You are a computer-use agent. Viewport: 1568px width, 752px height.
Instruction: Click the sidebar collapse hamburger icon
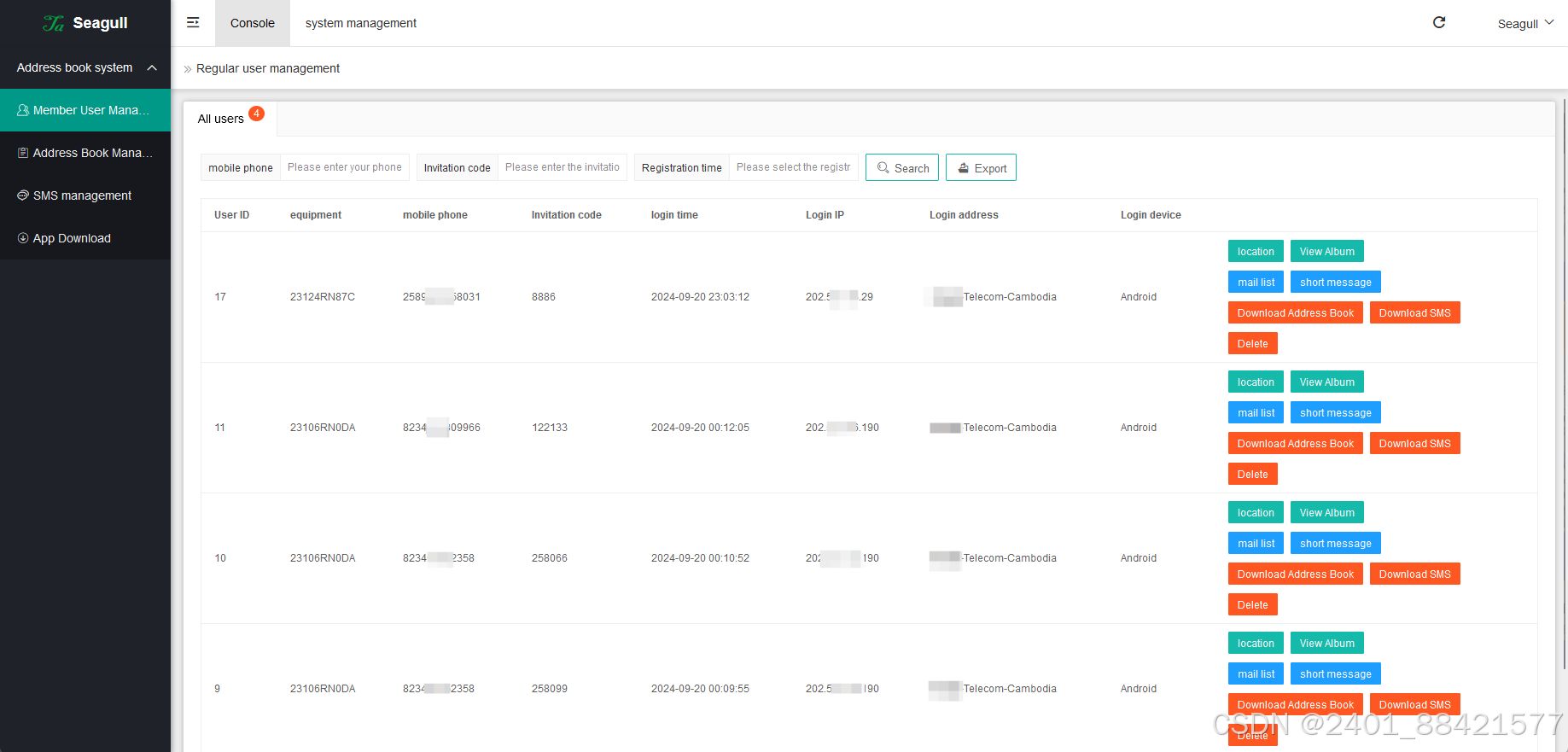(193, 23)
